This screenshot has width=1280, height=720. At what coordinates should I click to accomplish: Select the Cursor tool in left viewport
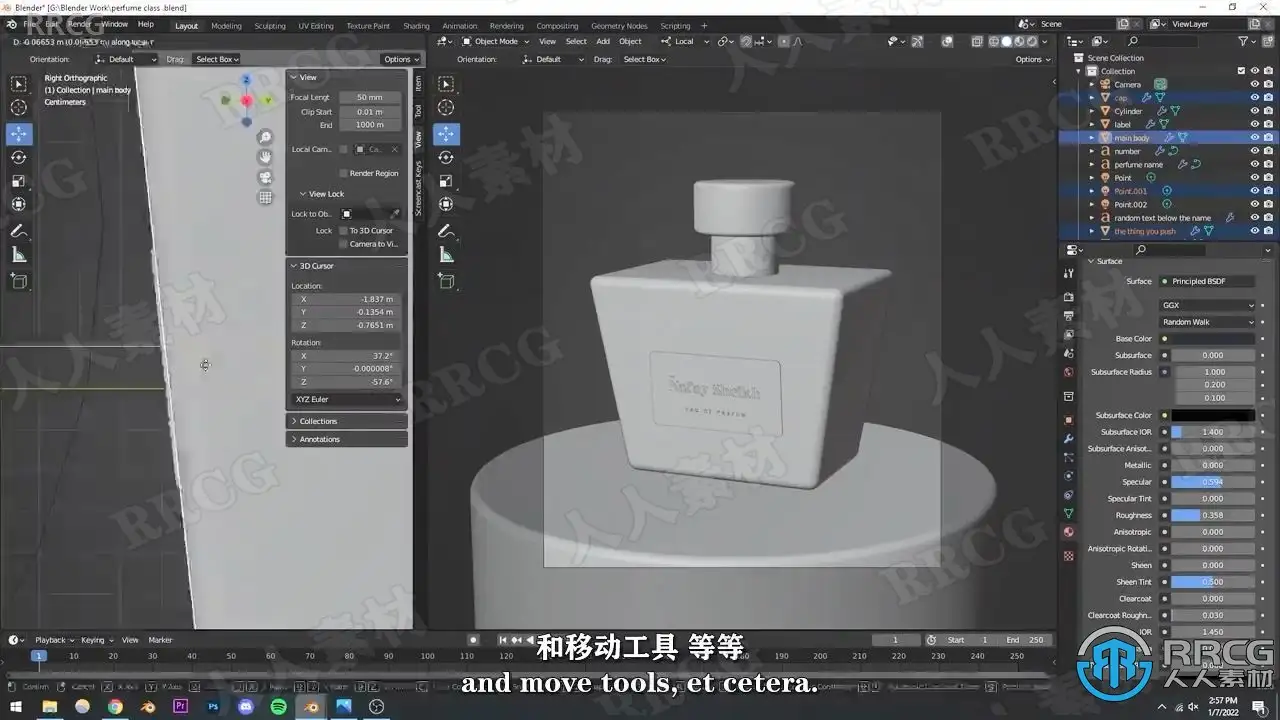pos(19,108)
